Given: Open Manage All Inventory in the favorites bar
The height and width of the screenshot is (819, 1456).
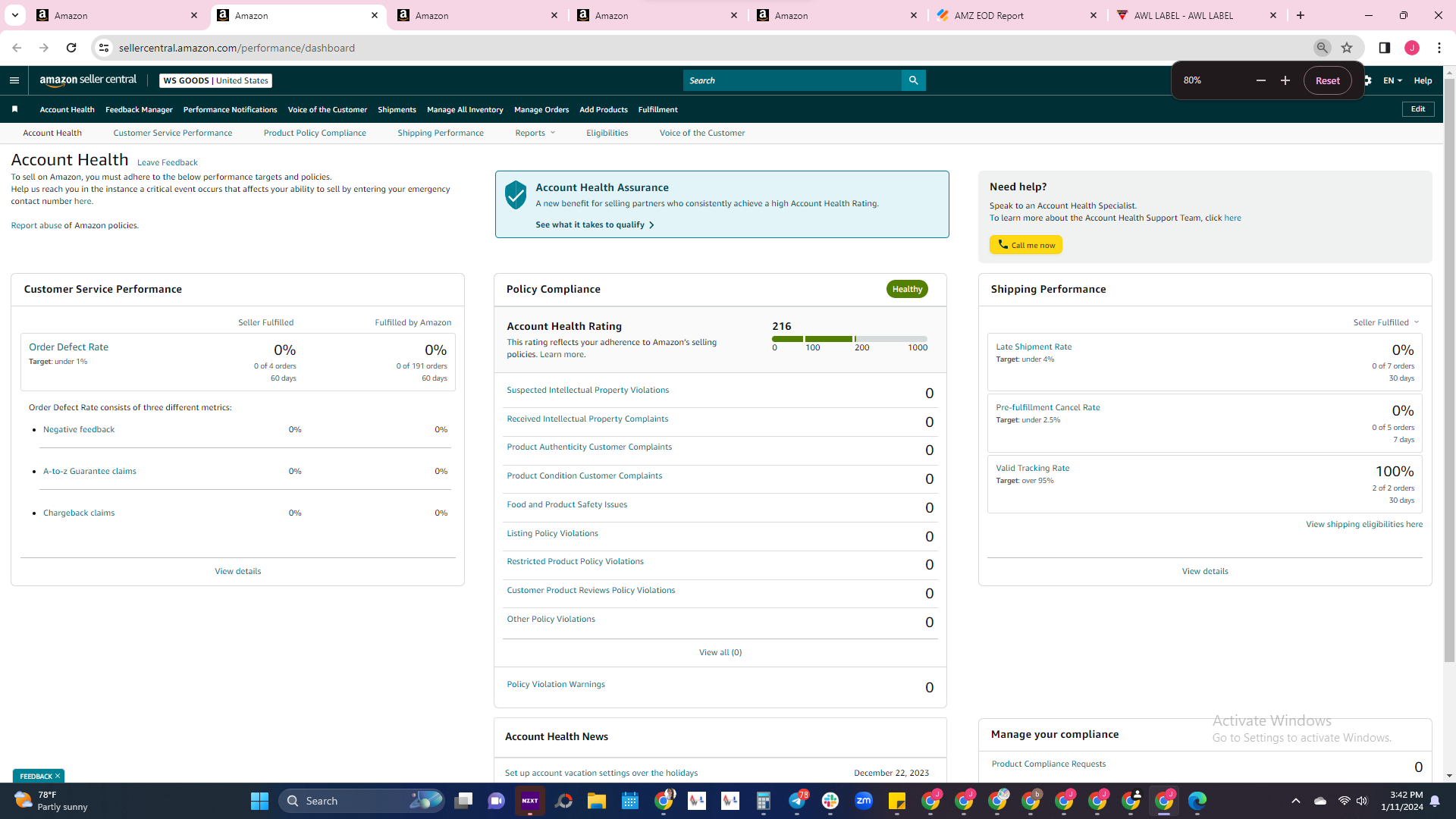Looking at the screenshot, I should pos(465,109).
